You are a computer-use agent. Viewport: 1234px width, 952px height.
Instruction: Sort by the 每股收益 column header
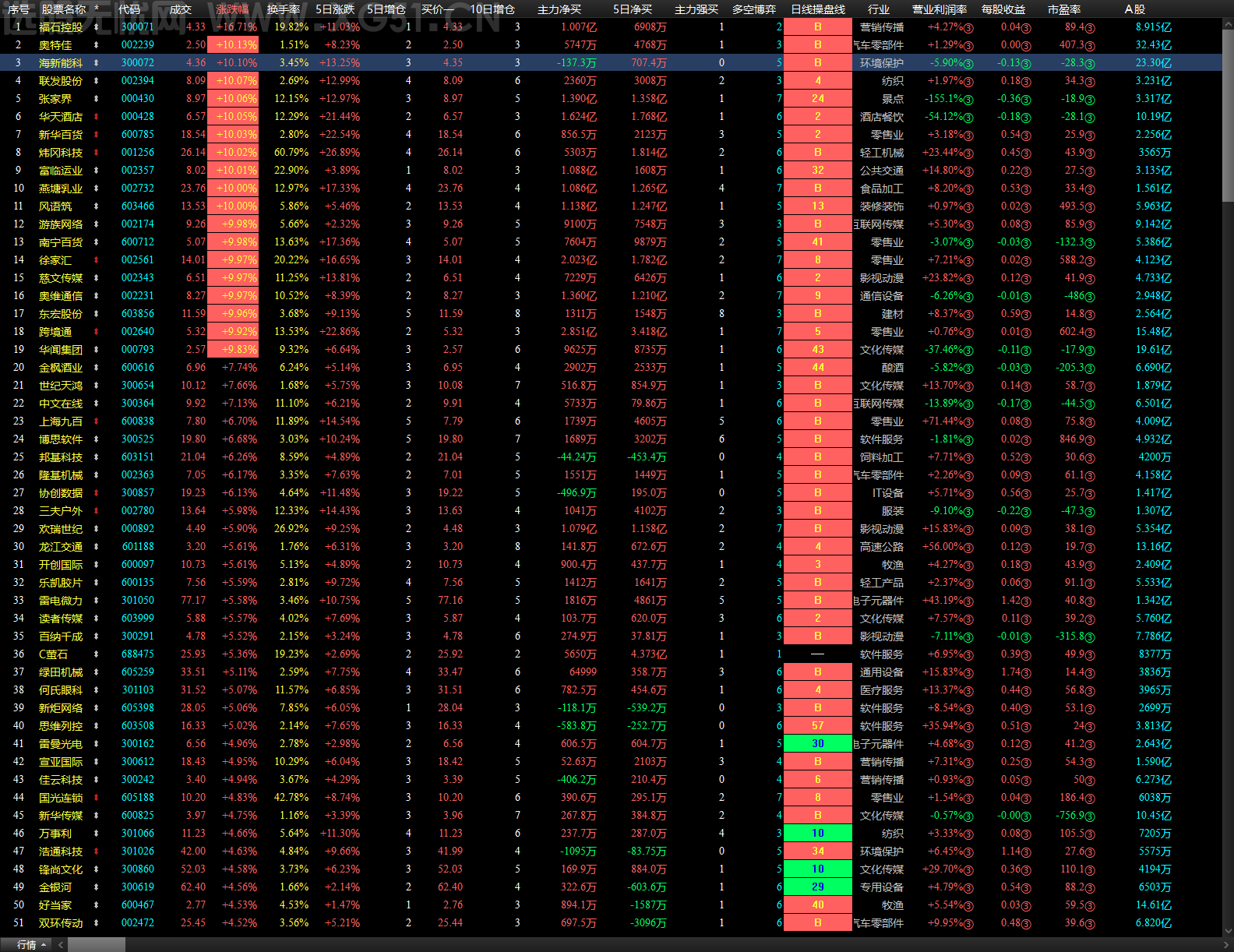(1003, 9)
